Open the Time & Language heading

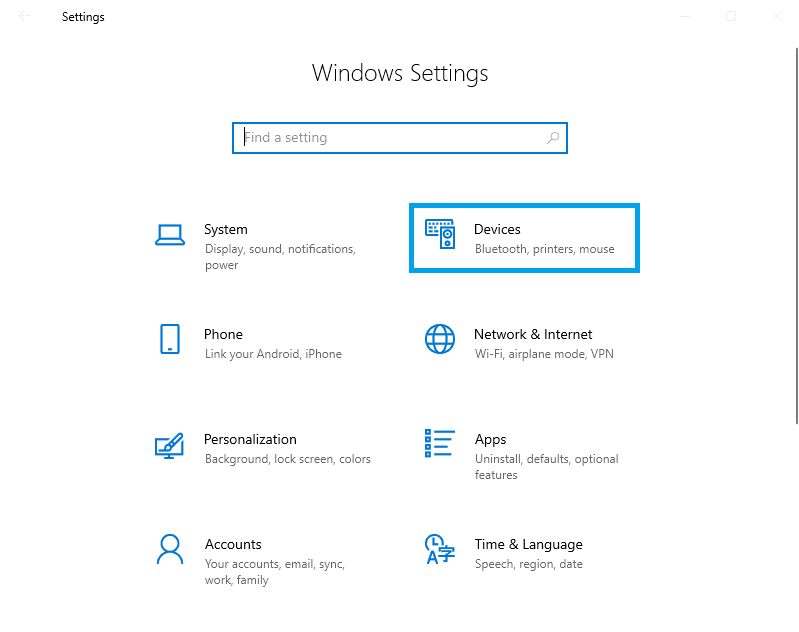(x=528, y=544)
